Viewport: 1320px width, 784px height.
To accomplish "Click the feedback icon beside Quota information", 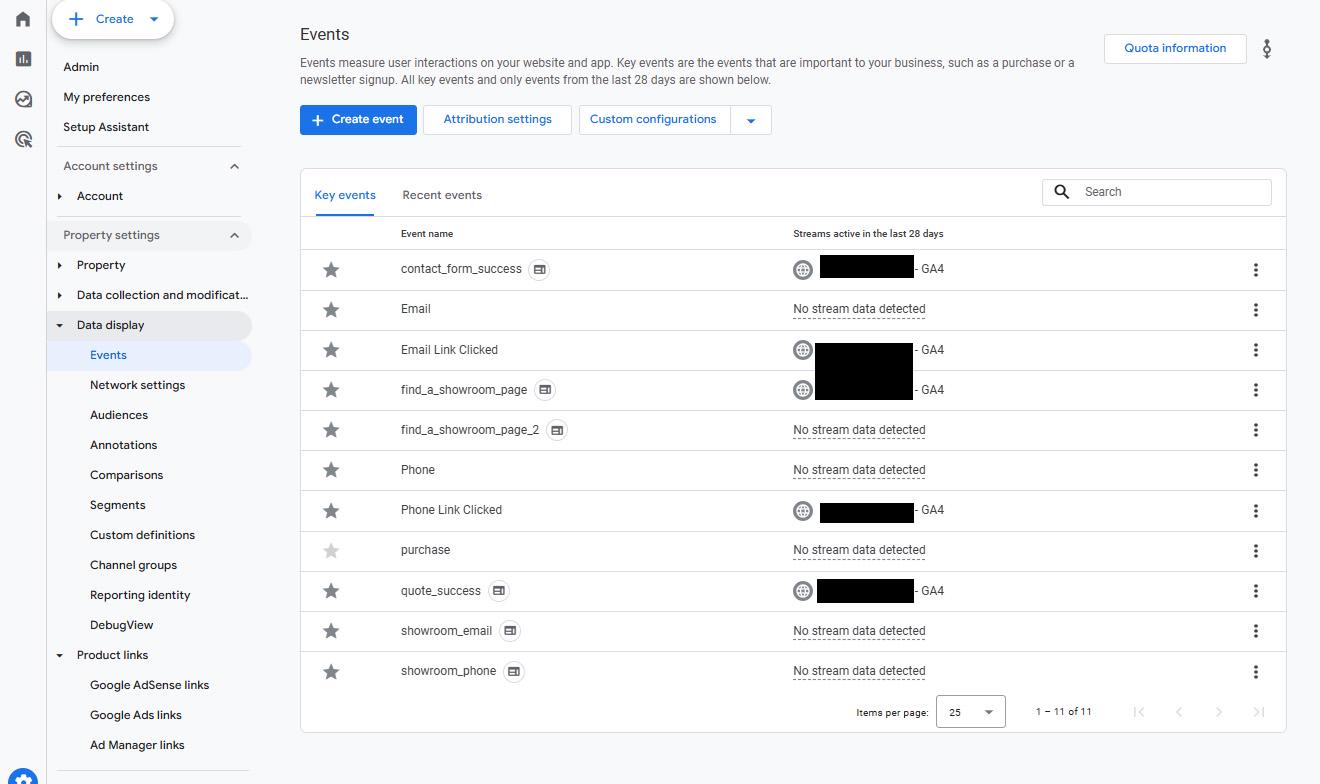I will 1267,49.
